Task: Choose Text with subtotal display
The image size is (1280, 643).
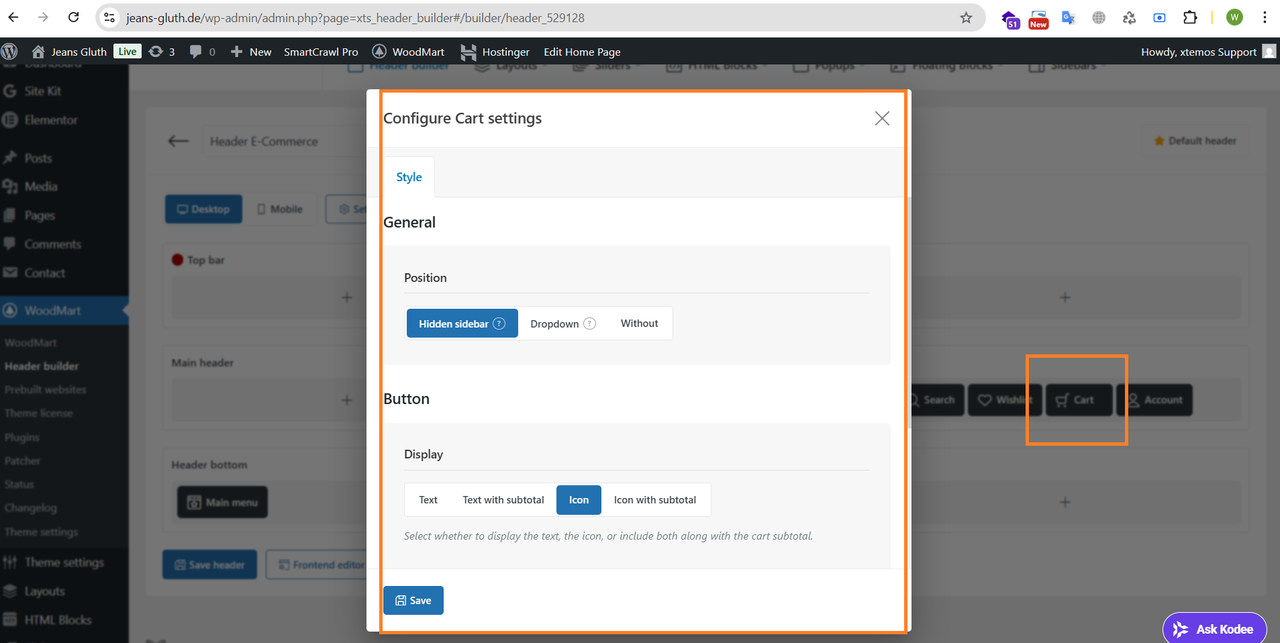Action: pyautogui.click(x=503, y=500)
